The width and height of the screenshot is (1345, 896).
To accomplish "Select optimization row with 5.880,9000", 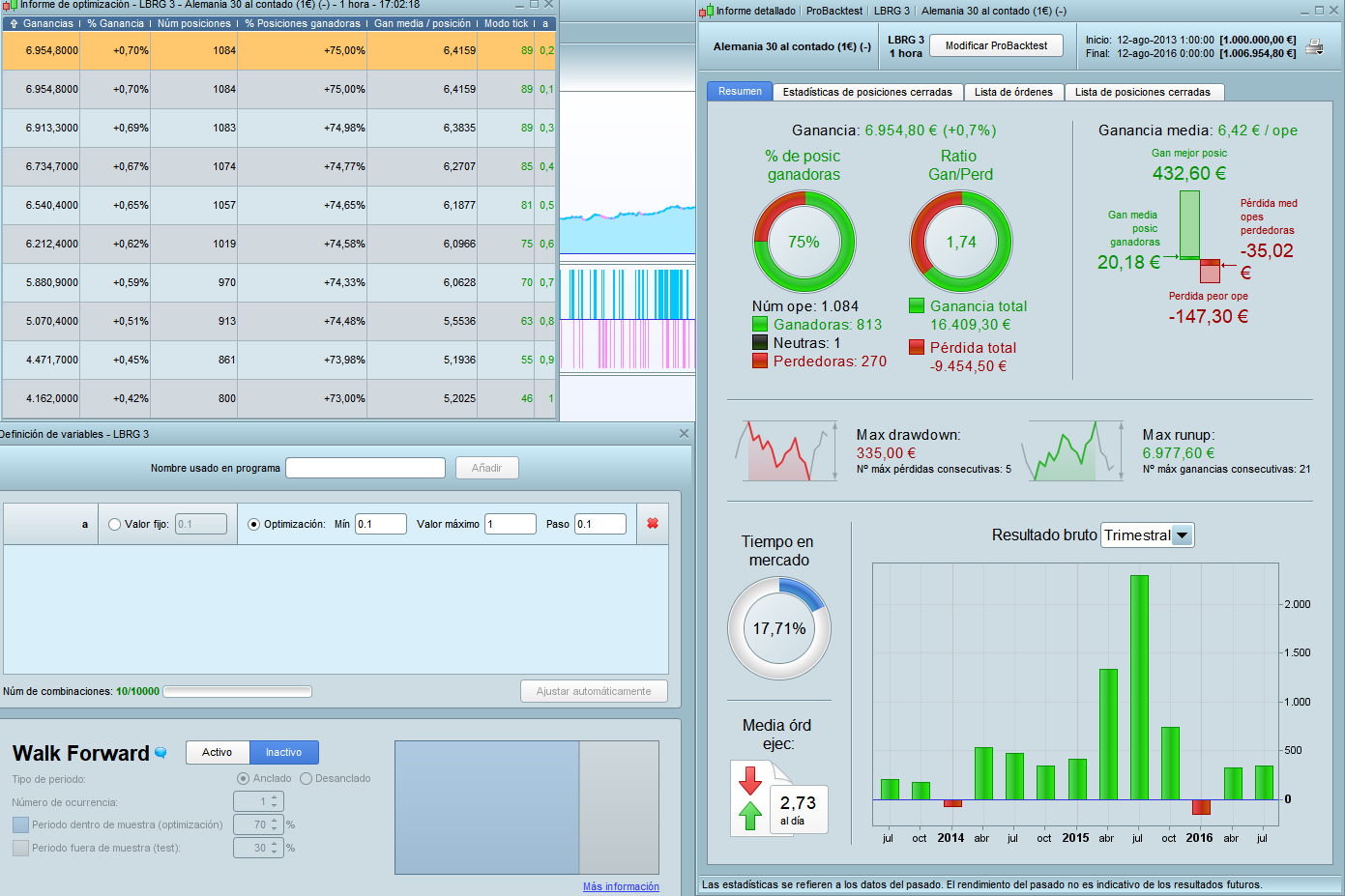I will [x=279, y=282].
